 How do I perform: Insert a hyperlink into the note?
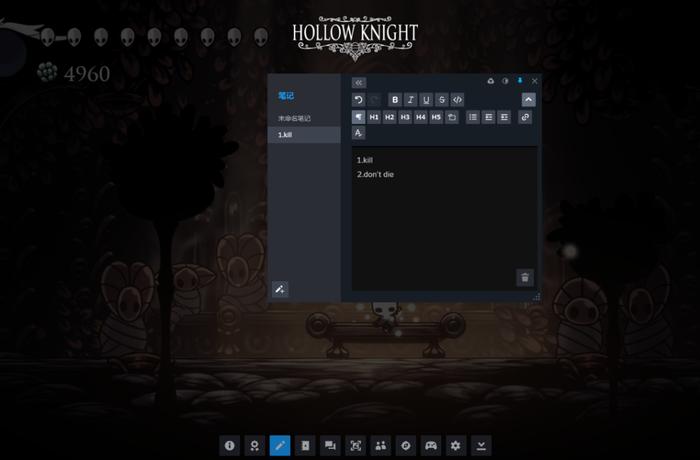click(x=525, y=117)
